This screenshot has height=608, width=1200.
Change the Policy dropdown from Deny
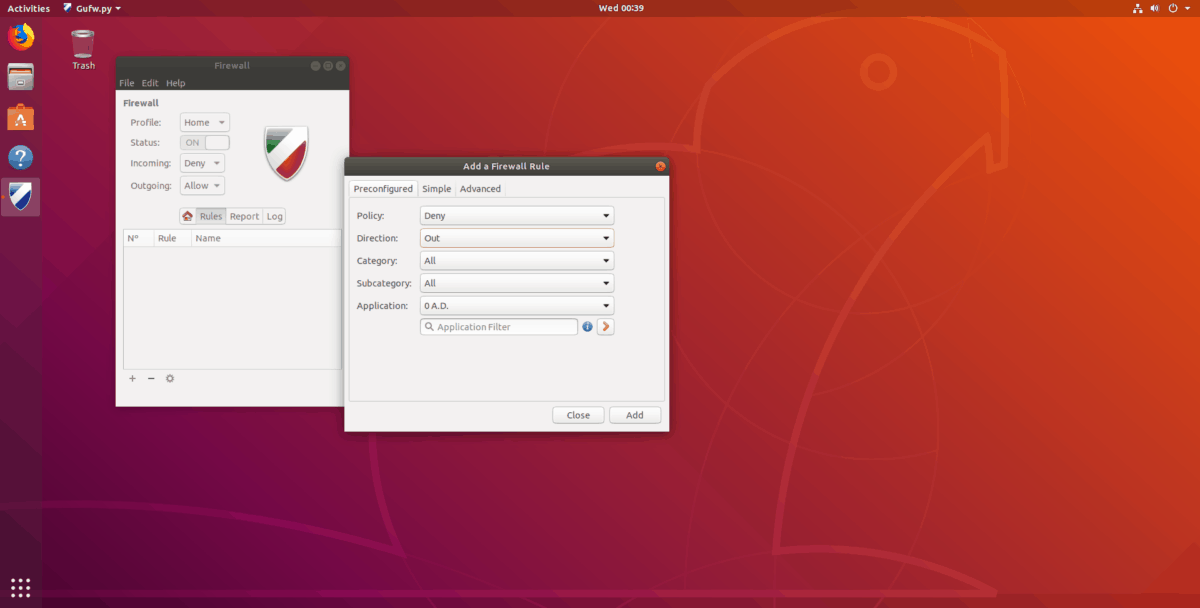(x=516, y=215)
